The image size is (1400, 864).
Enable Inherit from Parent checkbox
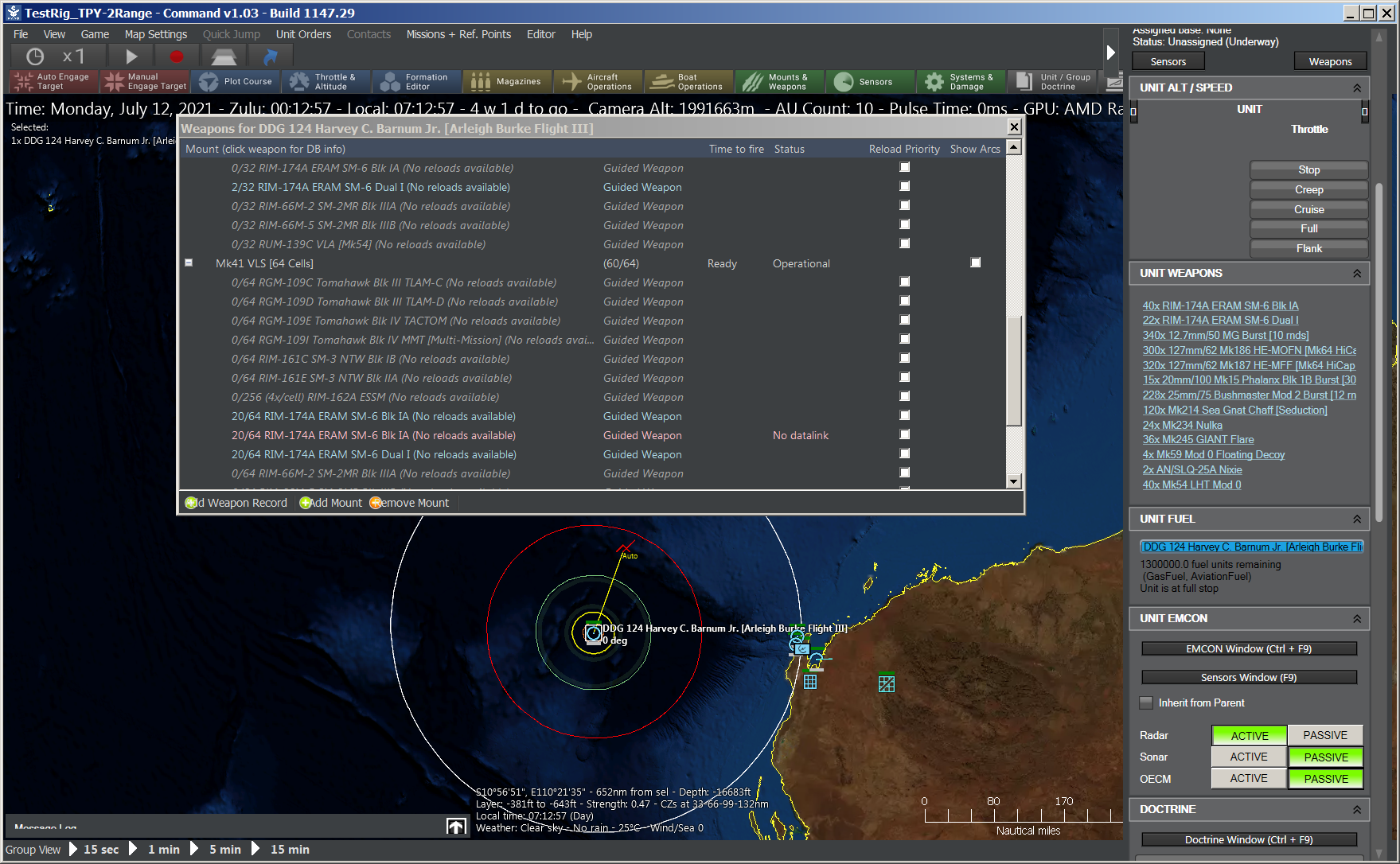(x=1146, y=702)
